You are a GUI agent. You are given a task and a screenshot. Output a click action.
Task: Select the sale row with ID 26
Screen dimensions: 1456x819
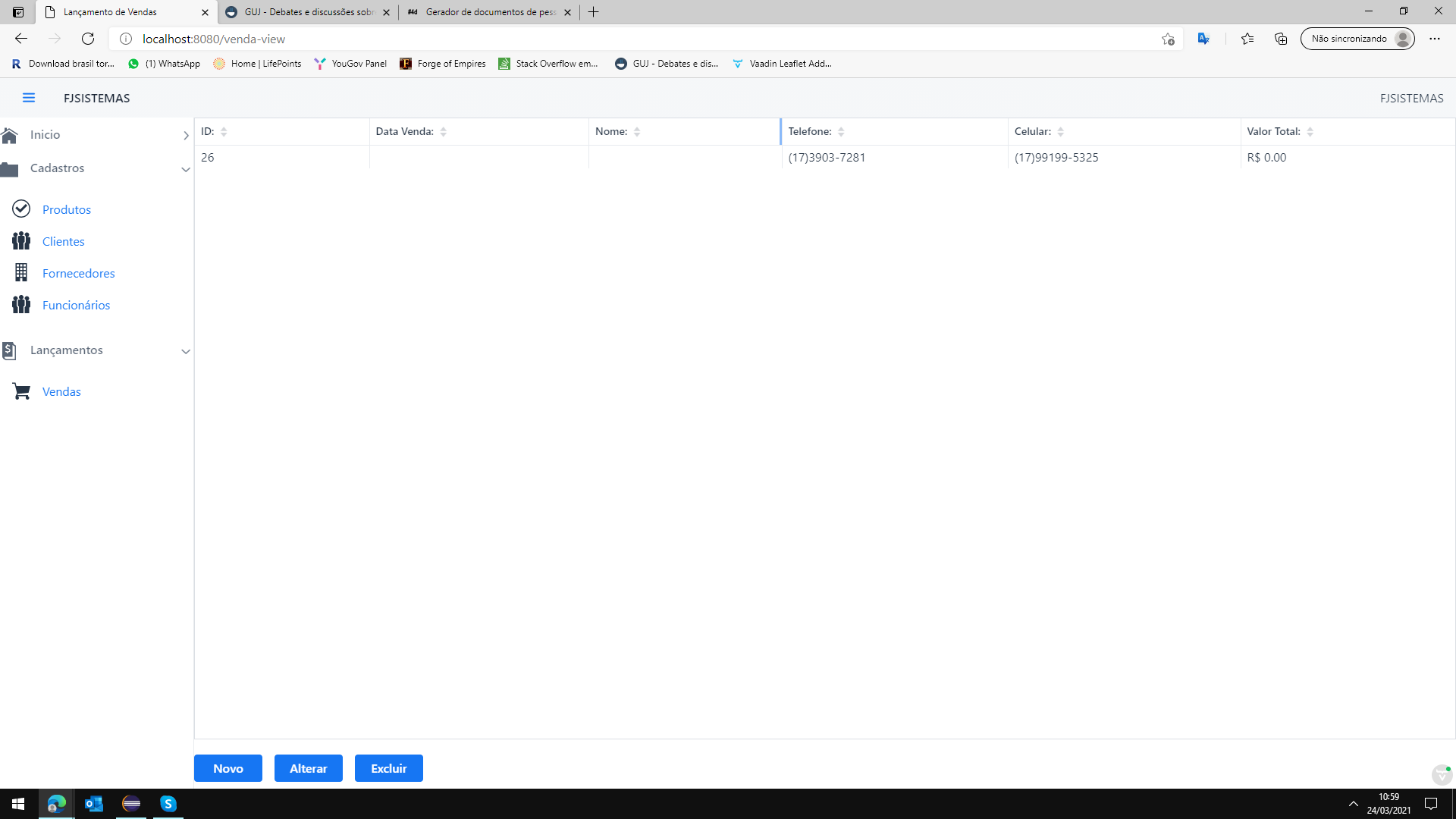(x=208, y=158)
